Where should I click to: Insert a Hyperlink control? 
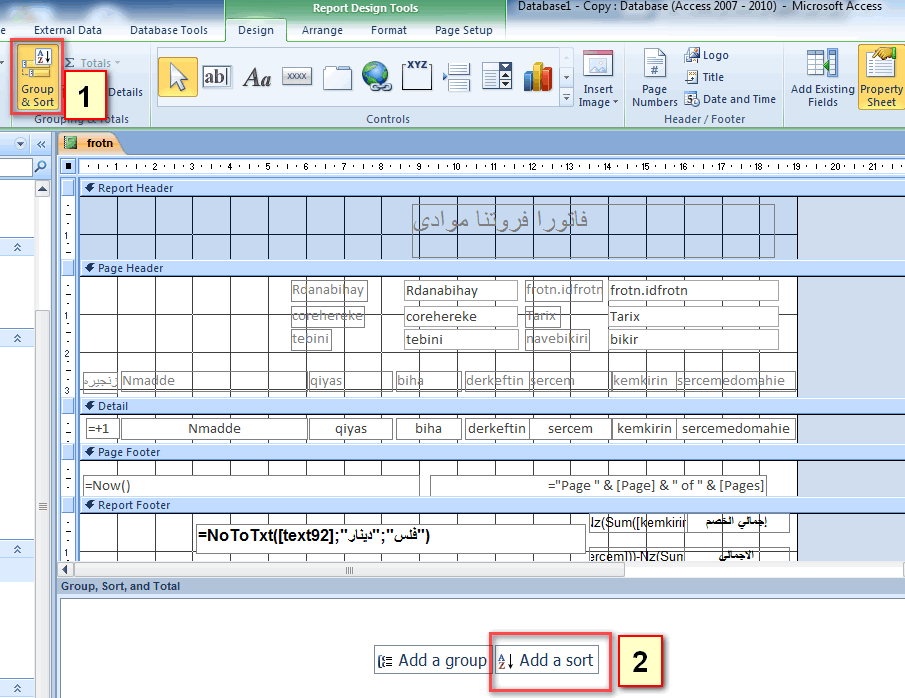[377, 76]
